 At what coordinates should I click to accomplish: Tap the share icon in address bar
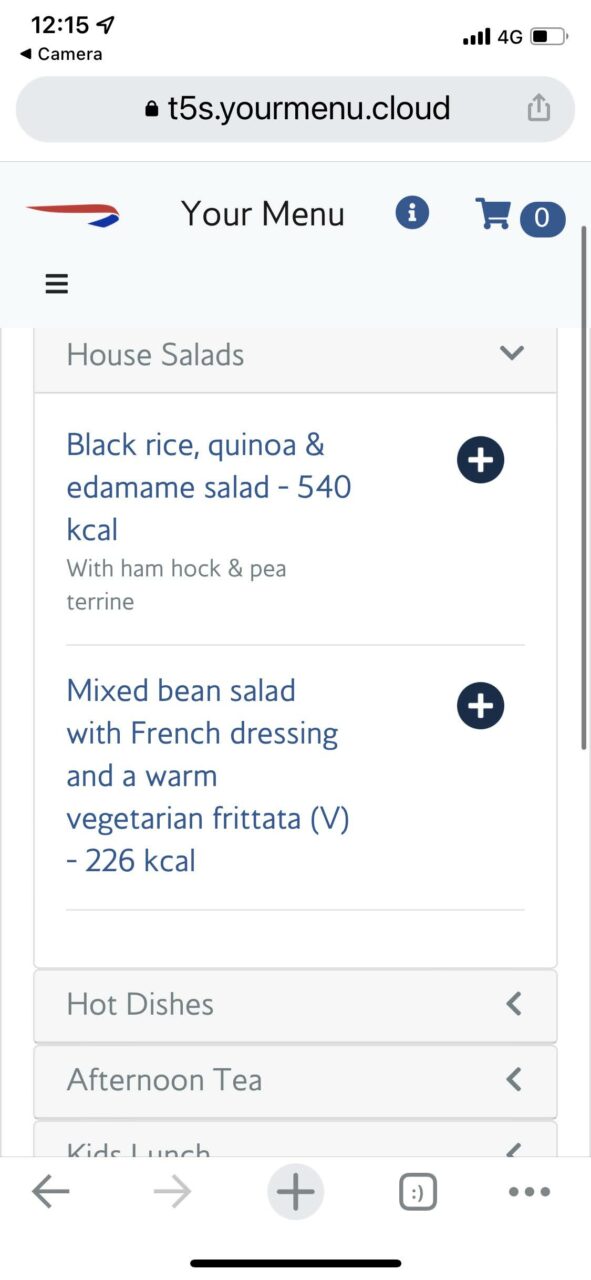click(539, 108)
